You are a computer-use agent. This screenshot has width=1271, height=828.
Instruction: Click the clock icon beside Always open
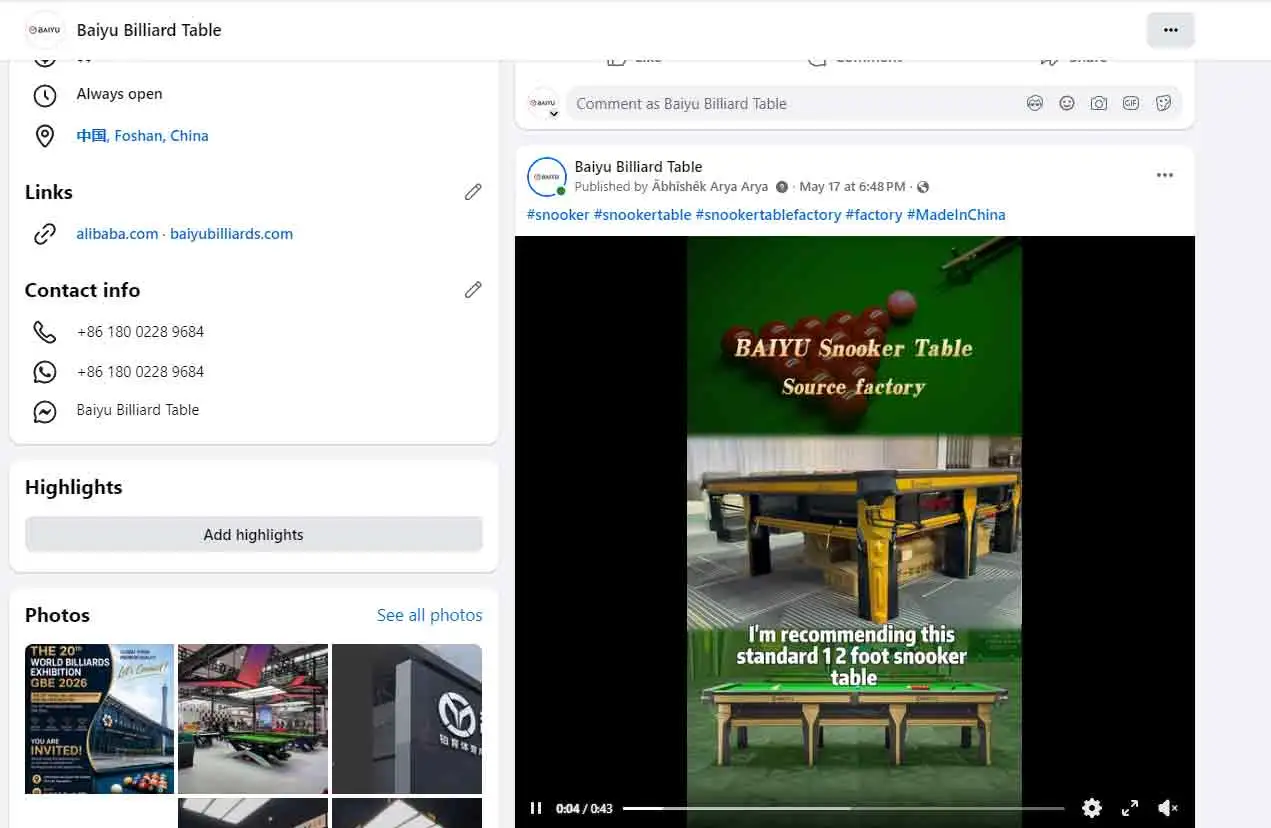point(45,95)
